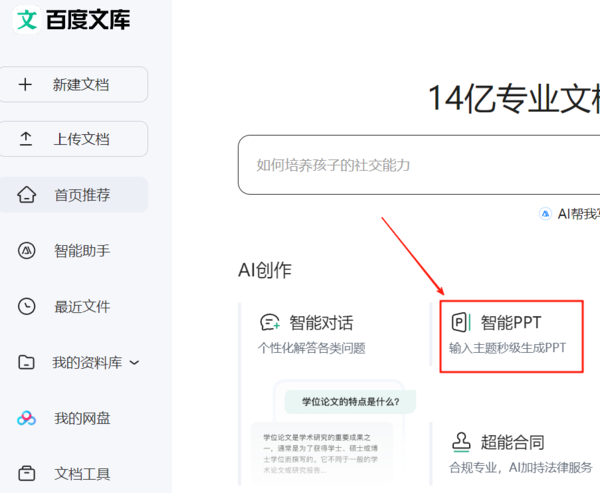Open the 智能对话 card title

321,322
